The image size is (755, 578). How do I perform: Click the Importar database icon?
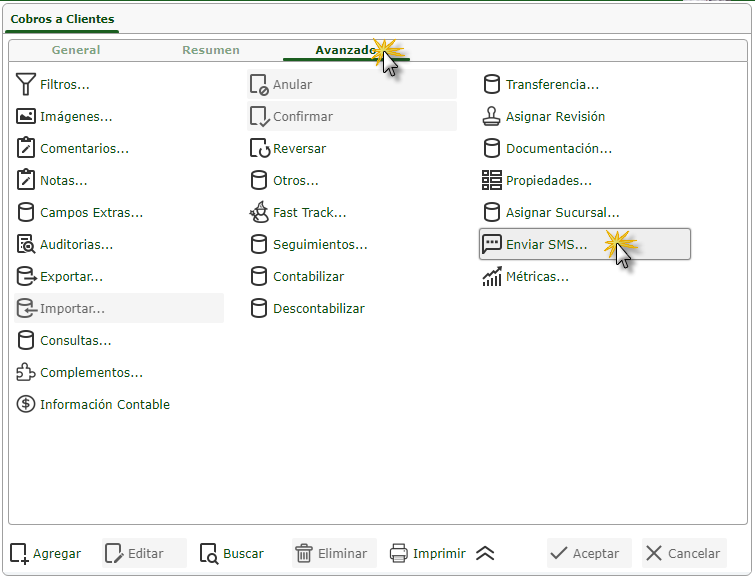click(x=26, y=308)
